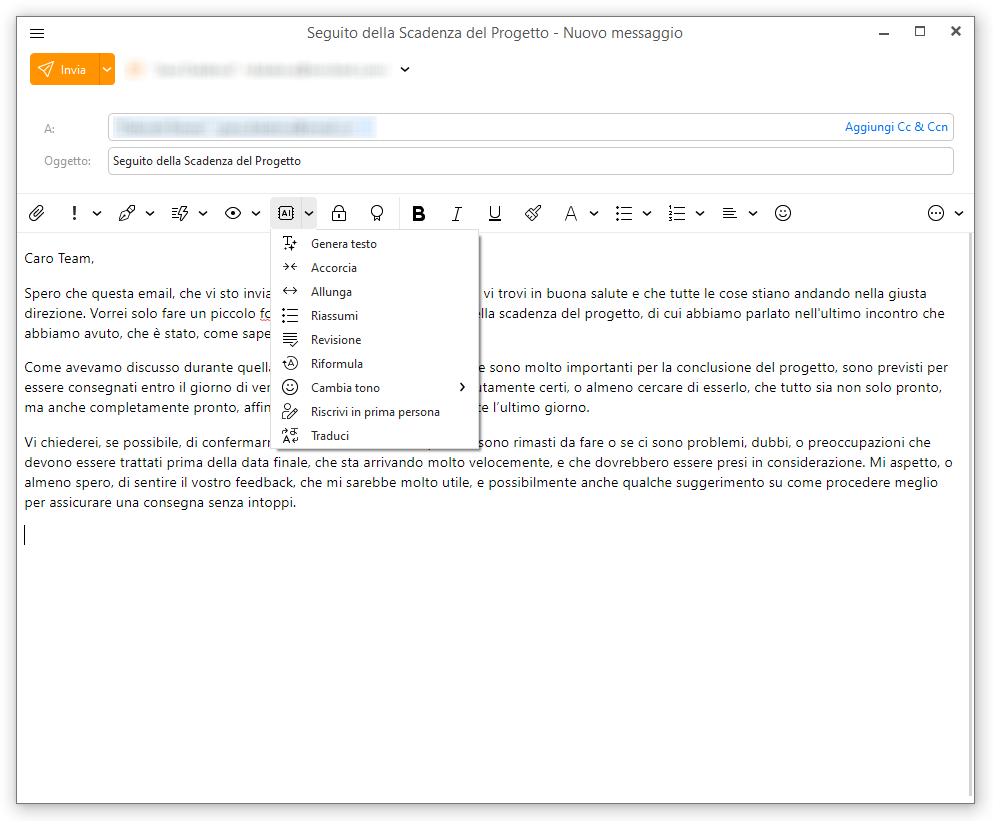Expand the priority options arrow
993x821 pixels.
tap(97, 213)
